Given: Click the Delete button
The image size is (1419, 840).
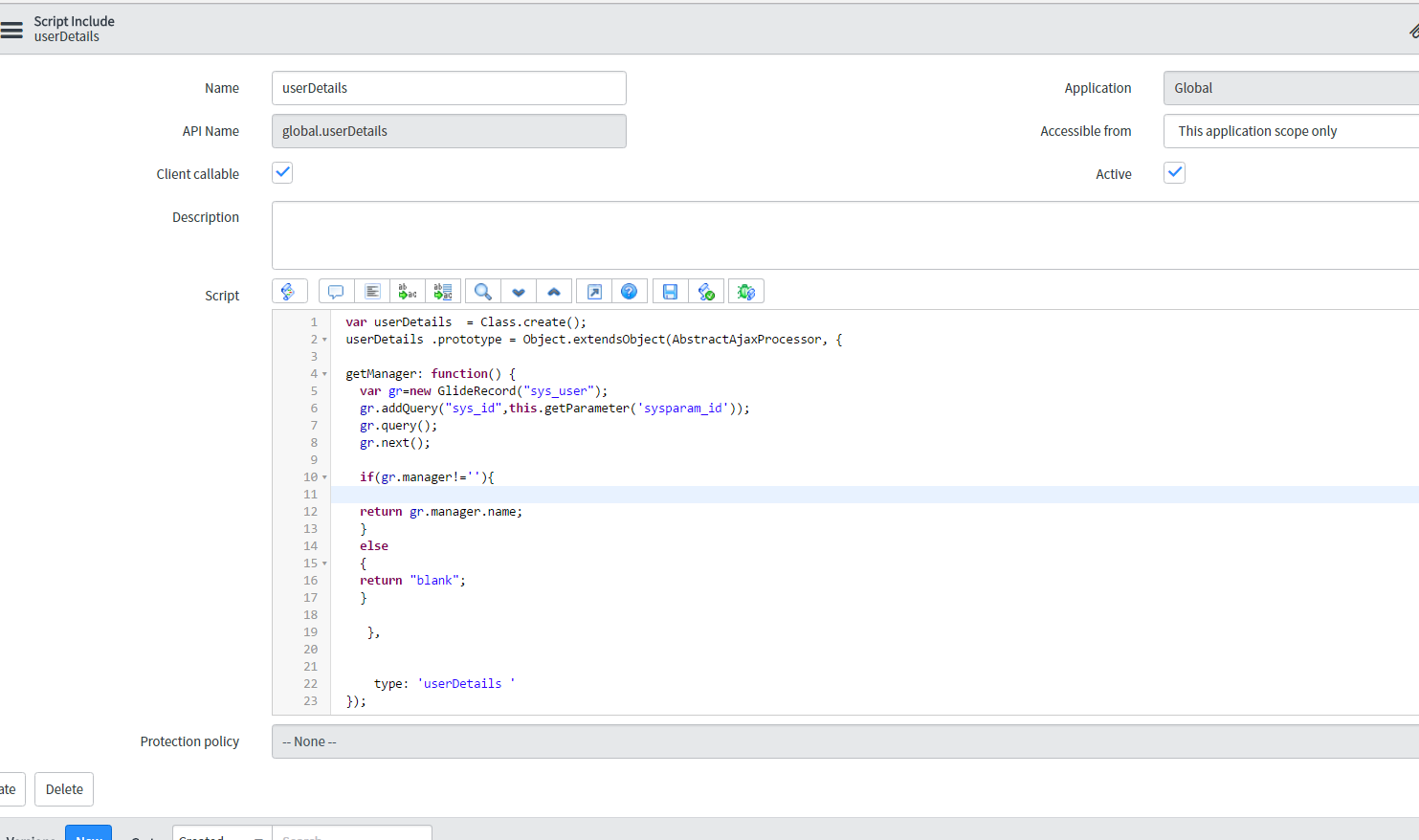Looking at the screenshot, I should point(64,789).
